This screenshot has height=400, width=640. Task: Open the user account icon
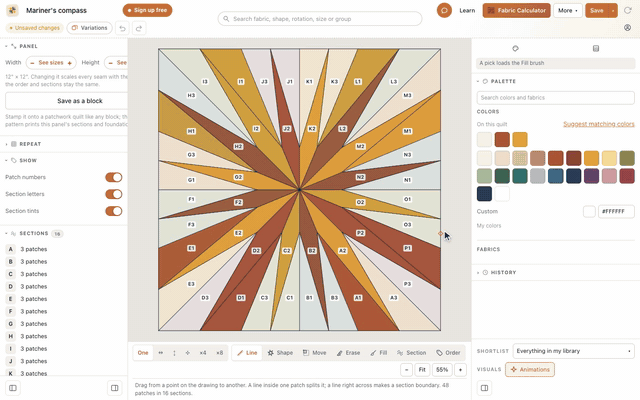pos(628,27)
